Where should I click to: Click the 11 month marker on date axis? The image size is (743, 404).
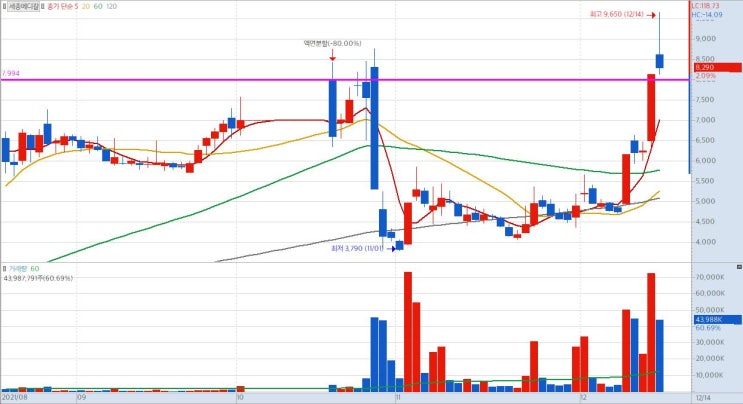point(399,397)
